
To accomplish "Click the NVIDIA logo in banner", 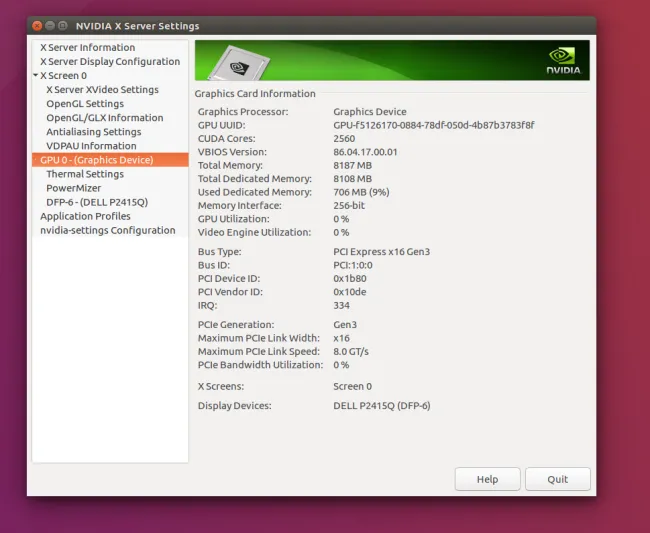I will 563,61.
